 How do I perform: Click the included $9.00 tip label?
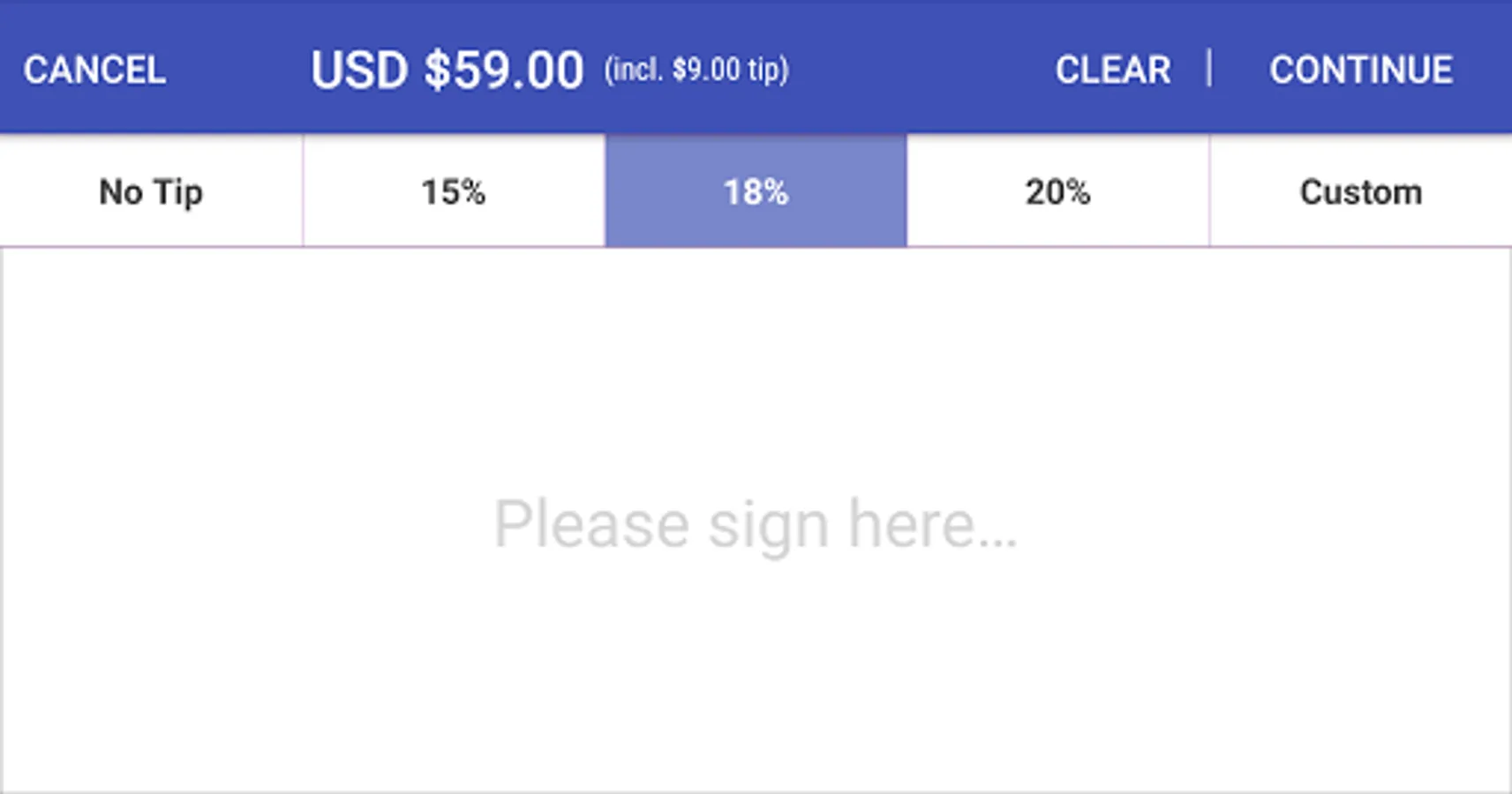point(696,70)
